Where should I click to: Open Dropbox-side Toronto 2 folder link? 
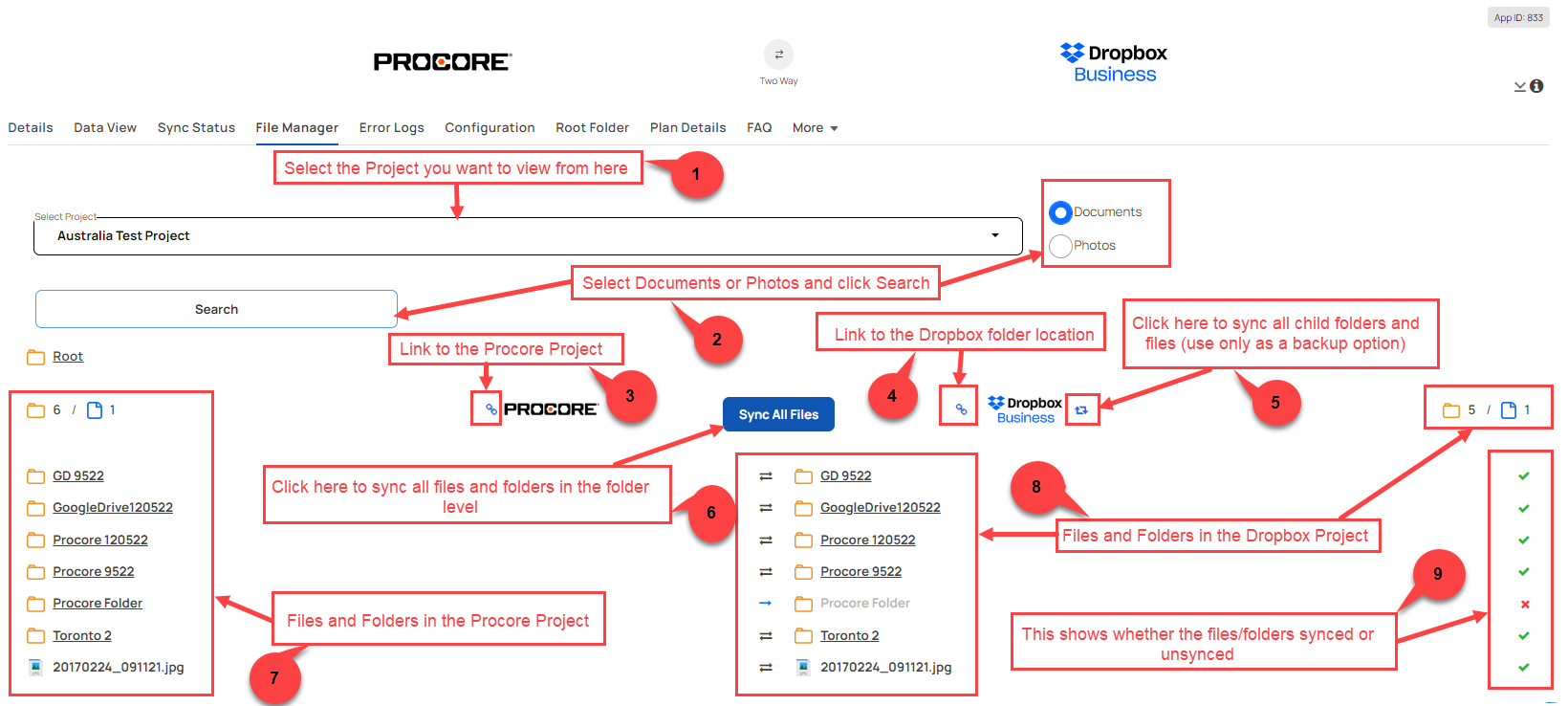850,636
